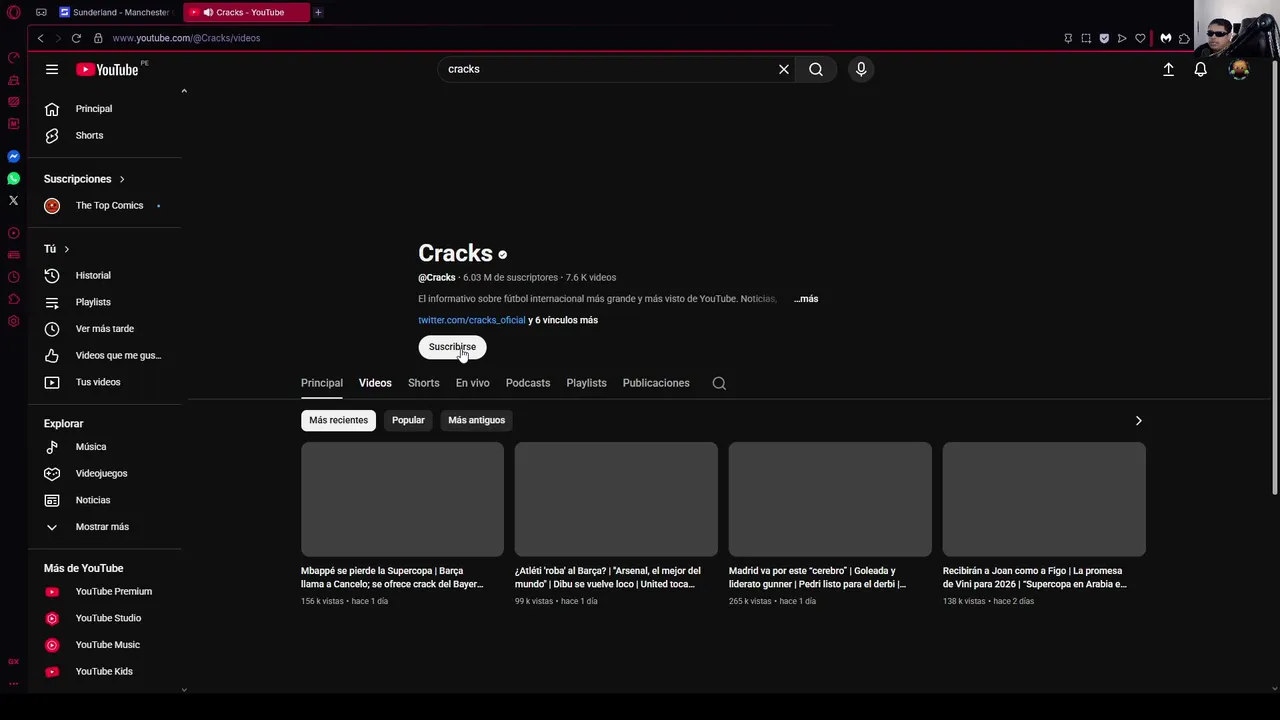Clear the search box with X icon
The image size is (1280, 720).
(x=784, y=69)
